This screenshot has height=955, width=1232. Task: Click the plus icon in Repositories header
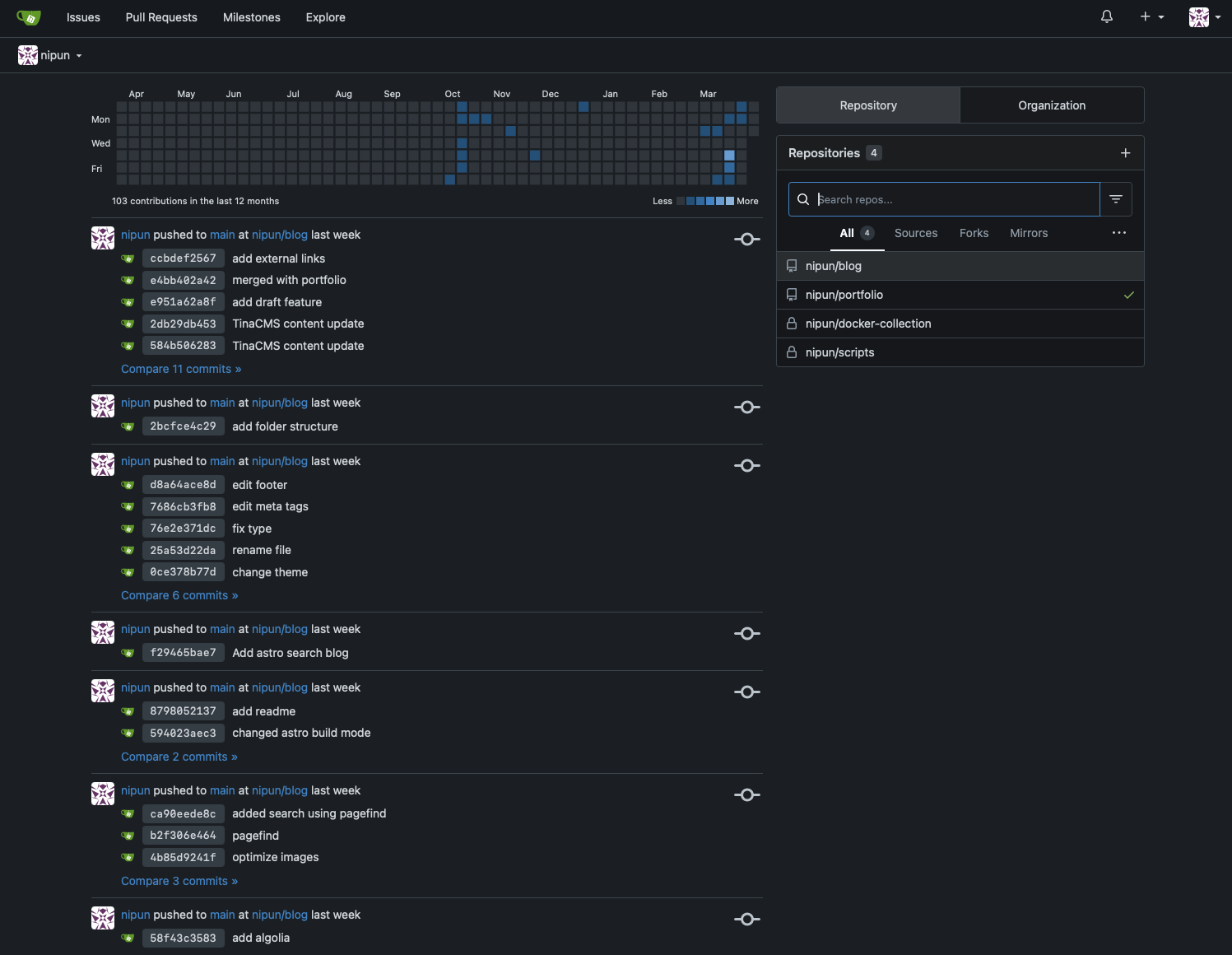tap(1125, 153)
